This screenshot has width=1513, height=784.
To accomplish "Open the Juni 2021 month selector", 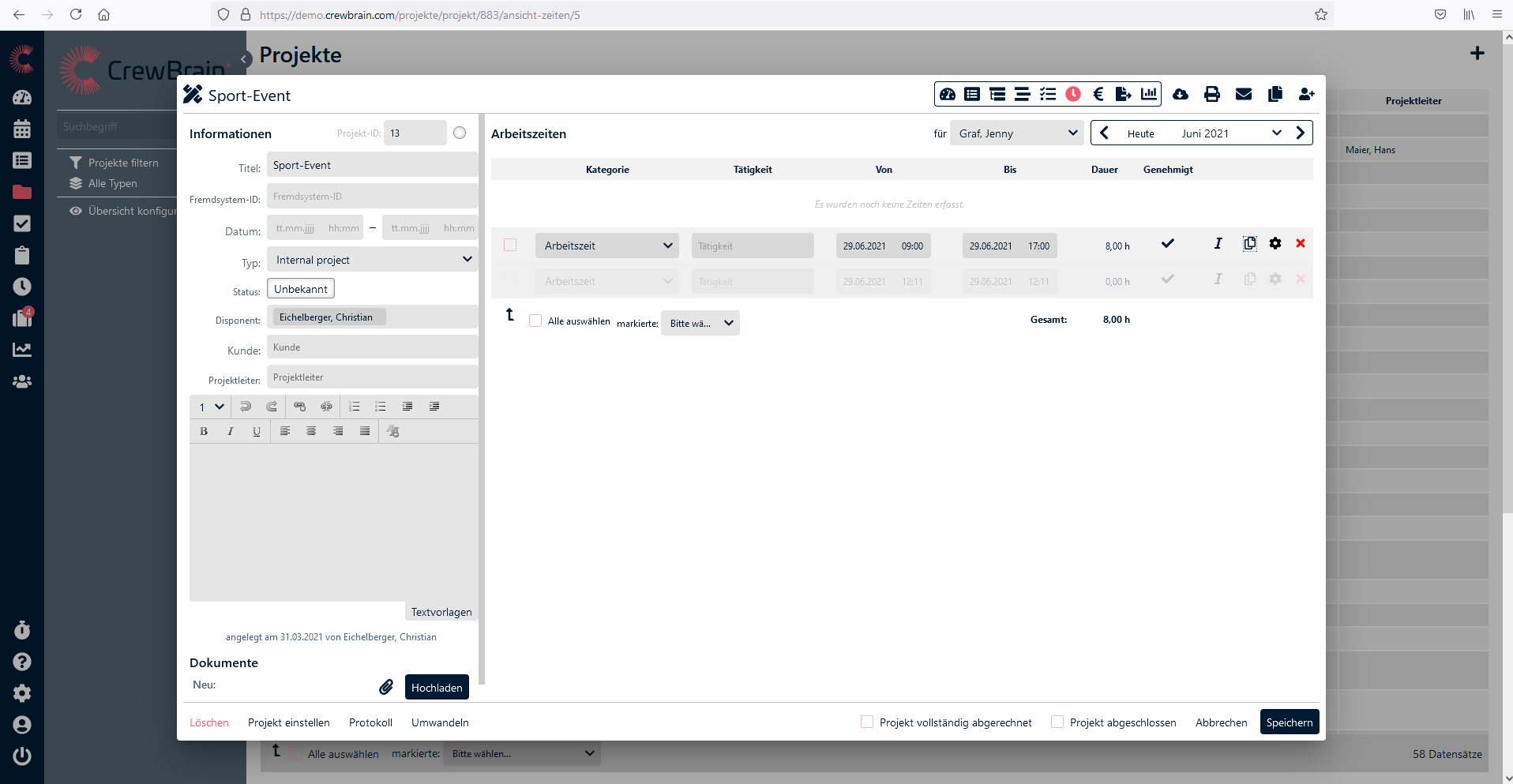I will click(x=1230, y=133).
